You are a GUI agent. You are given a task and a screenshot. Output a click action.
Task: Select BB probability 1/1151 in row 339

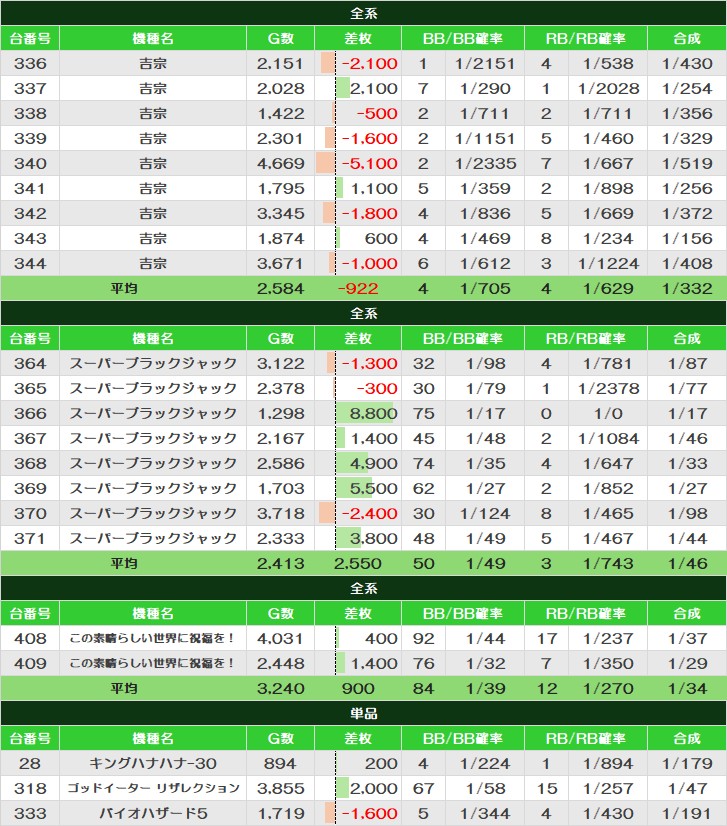[x=485, y=139]
